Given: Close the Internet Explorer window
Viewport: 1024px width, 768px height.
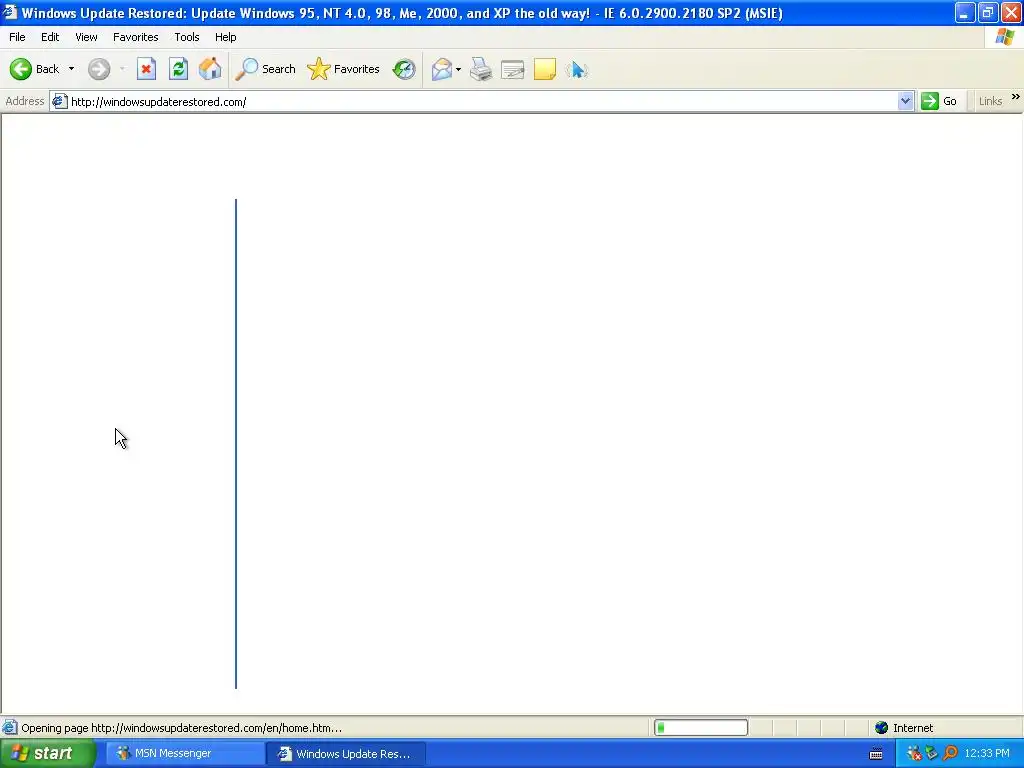Looking at the screenshot, I should click(x=1011, y=12).
